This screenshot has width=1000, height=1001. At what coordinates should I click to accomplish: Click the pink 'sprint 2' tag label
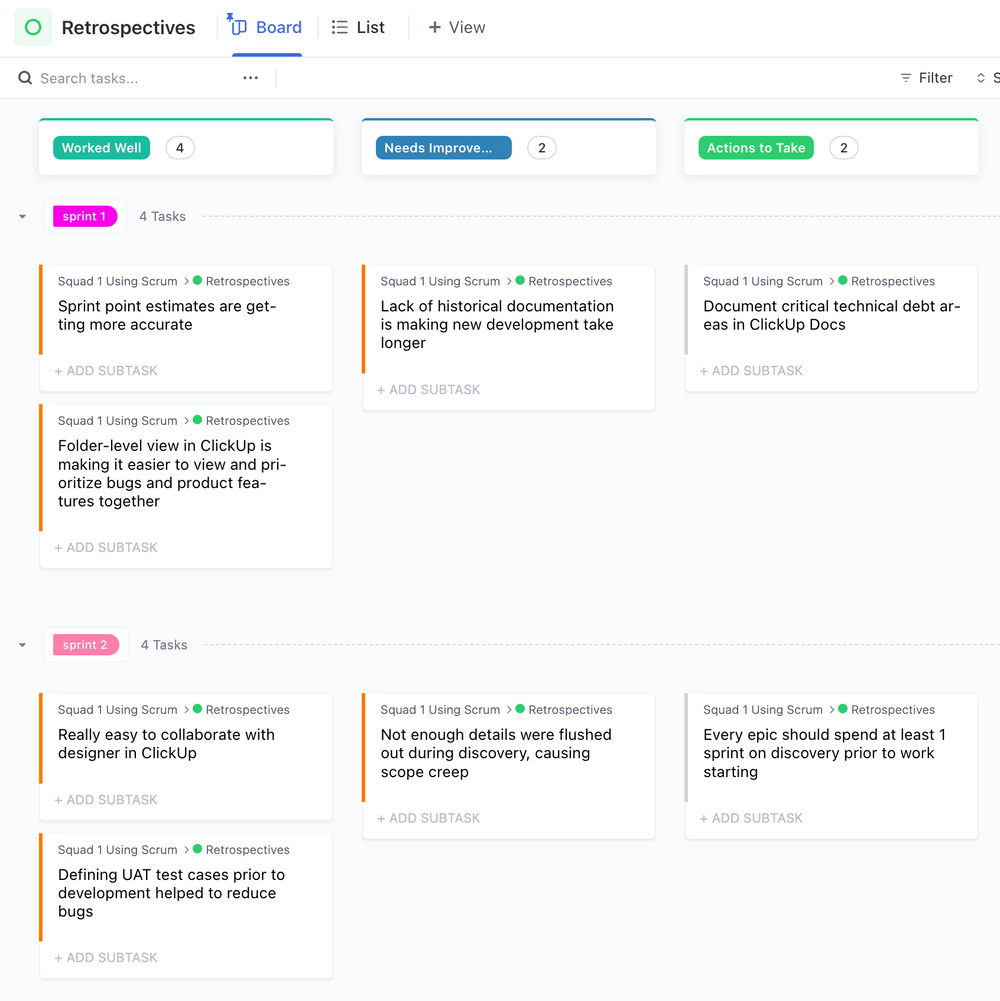[87, 645]
